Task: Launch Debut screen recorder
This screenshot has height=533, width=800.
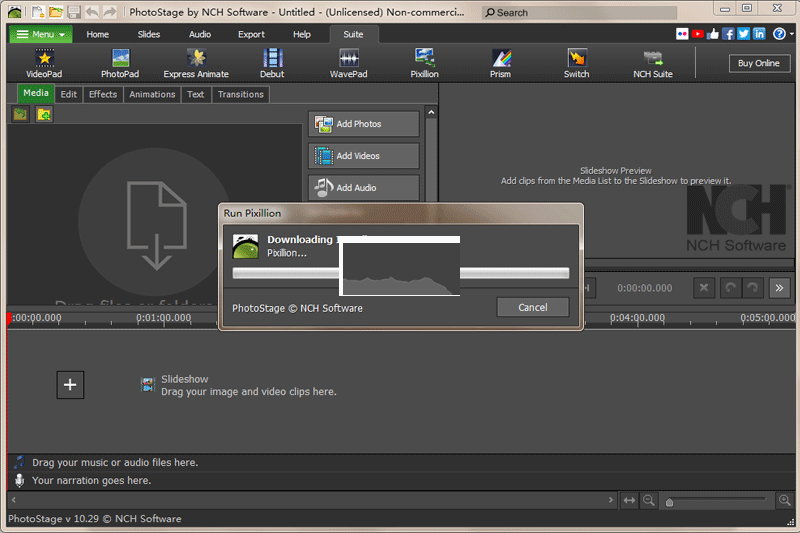Action: coord(272,63)
